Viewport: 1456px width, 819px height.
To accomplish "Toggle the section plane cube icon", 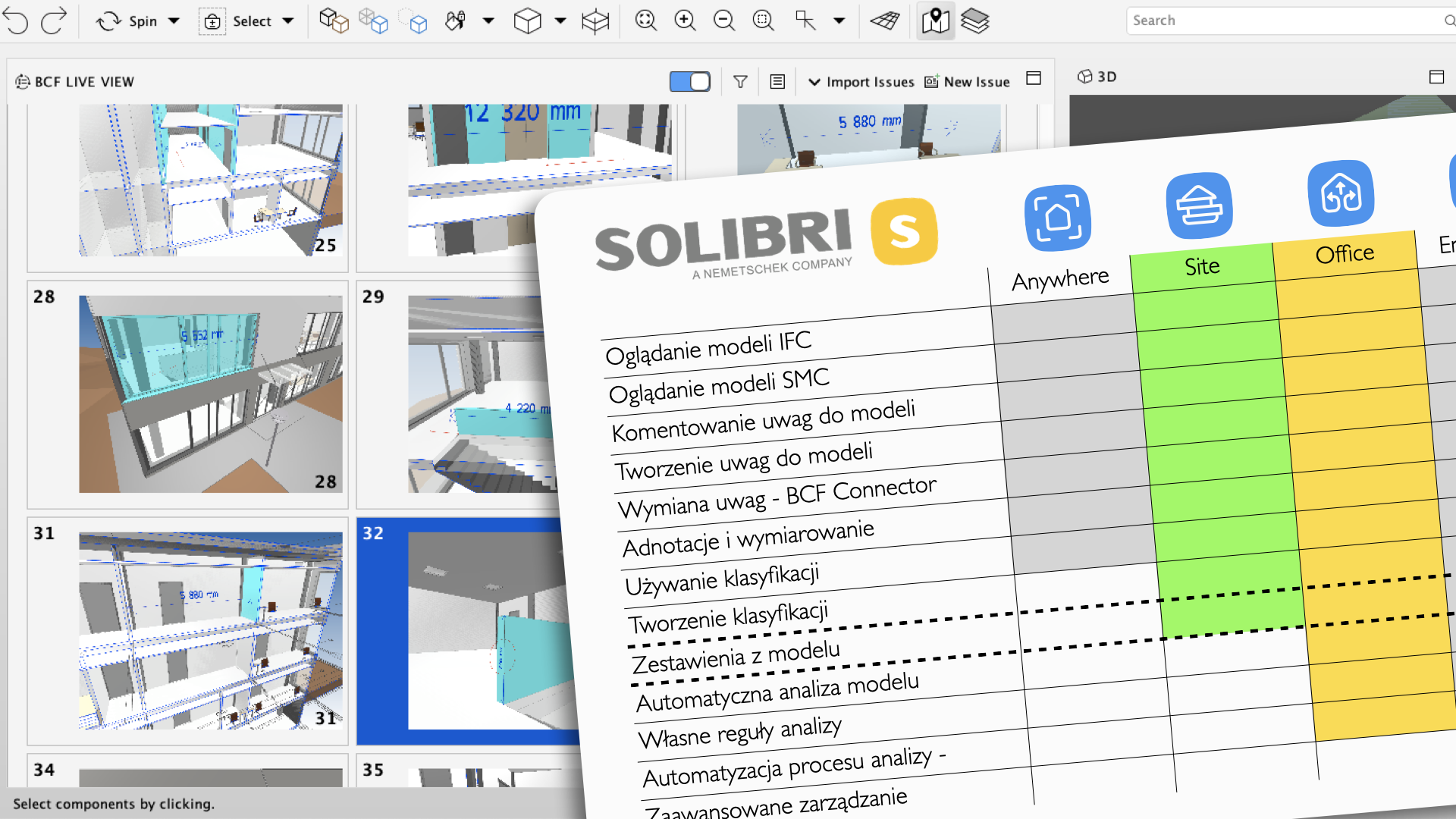I will (595, 21).
